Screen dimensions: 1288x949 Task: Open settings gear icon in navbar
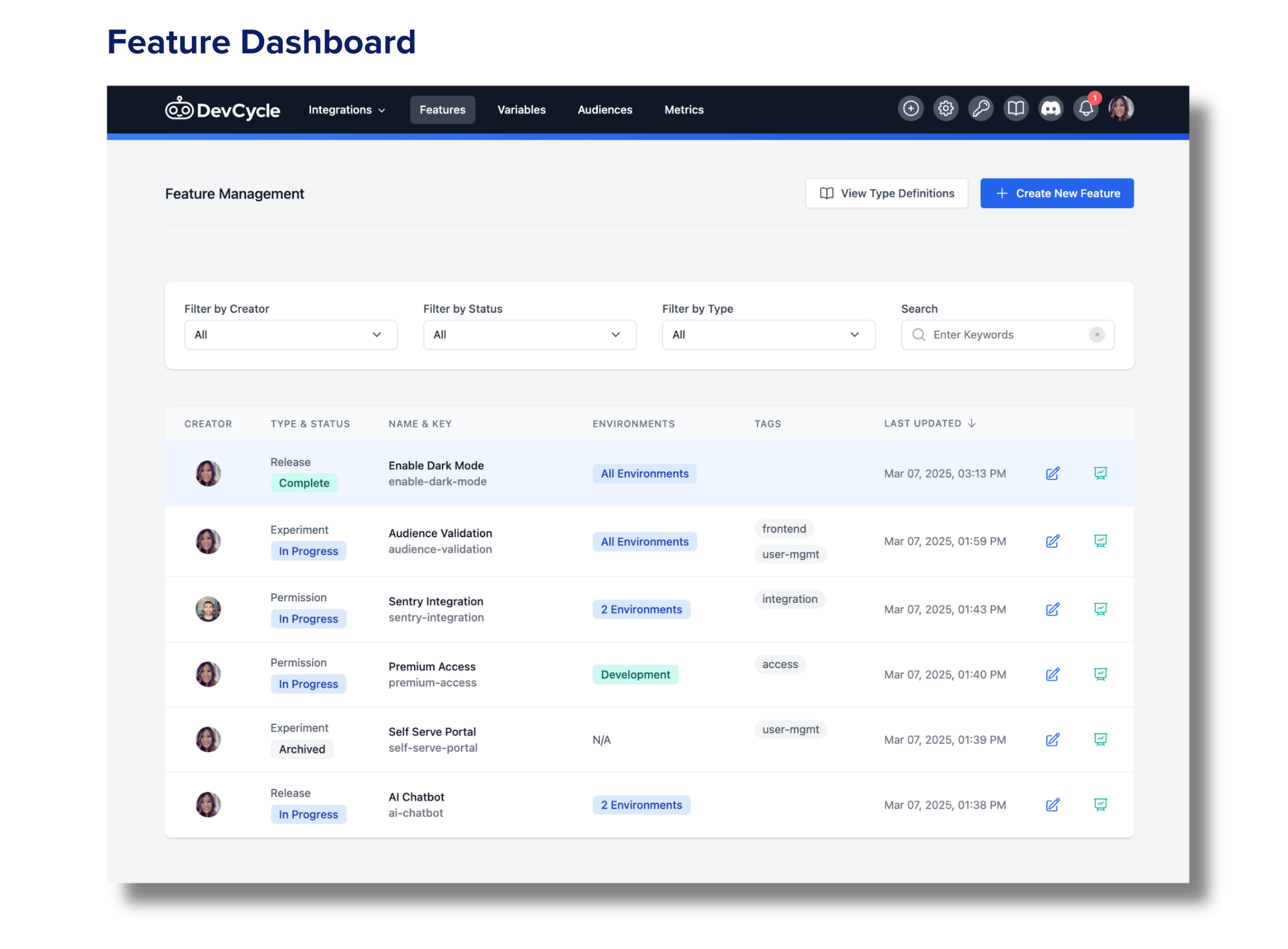click(x=945, y=109)
